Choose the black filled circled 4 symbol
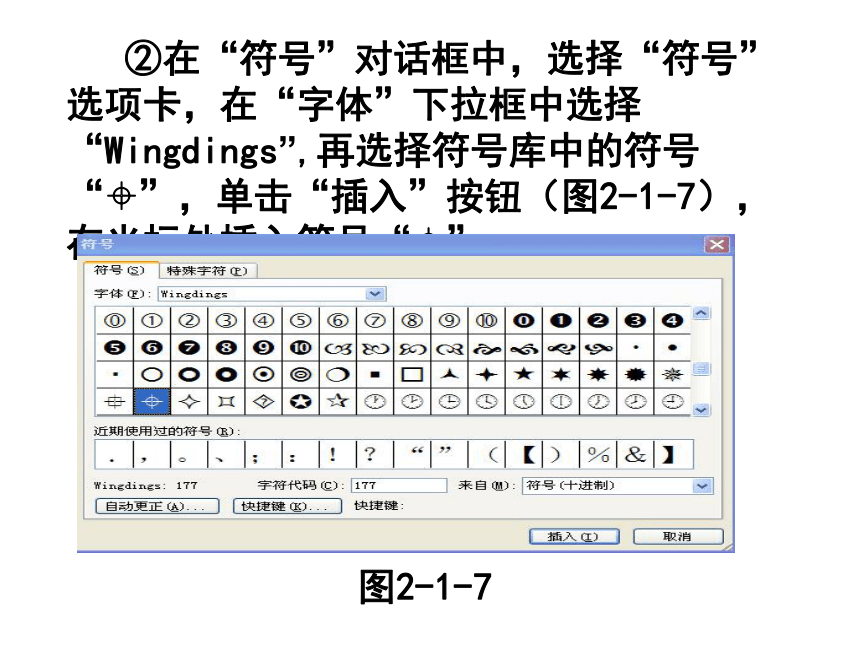Screen dimensions: 860x645 tap(672, 320)
